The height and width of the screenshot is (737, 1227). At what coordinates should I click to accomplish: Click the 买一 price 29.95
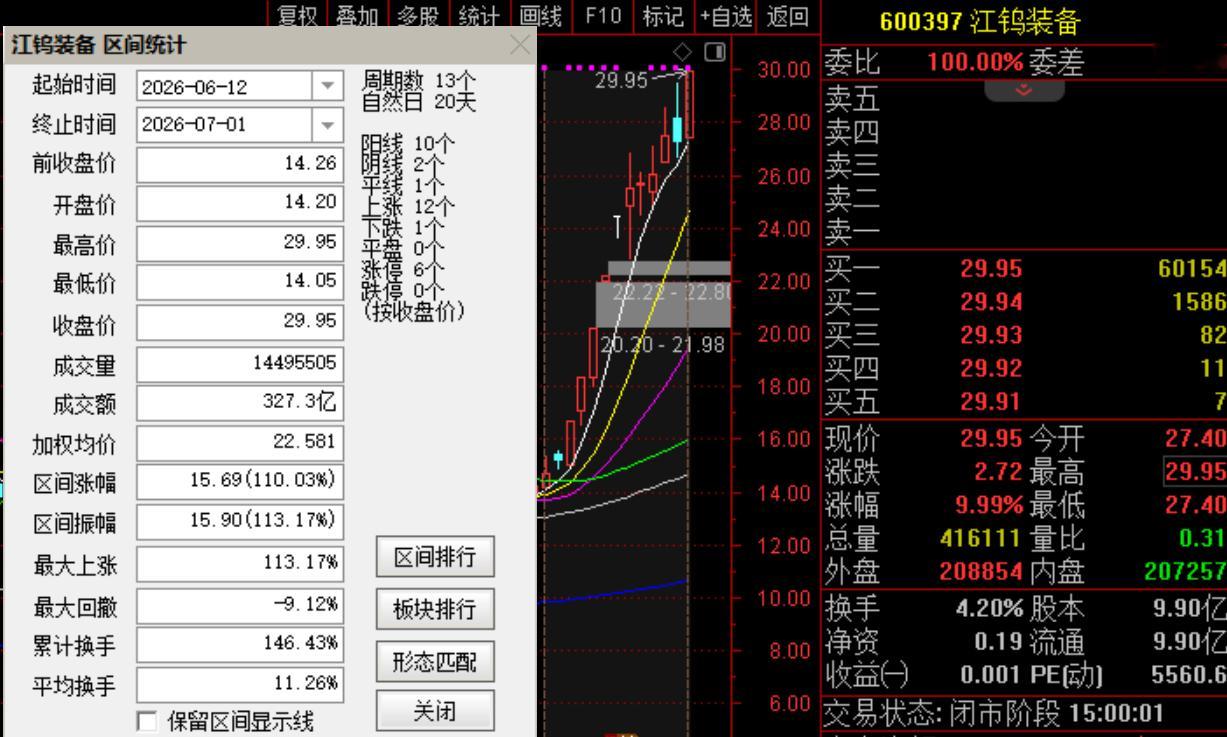991,268
